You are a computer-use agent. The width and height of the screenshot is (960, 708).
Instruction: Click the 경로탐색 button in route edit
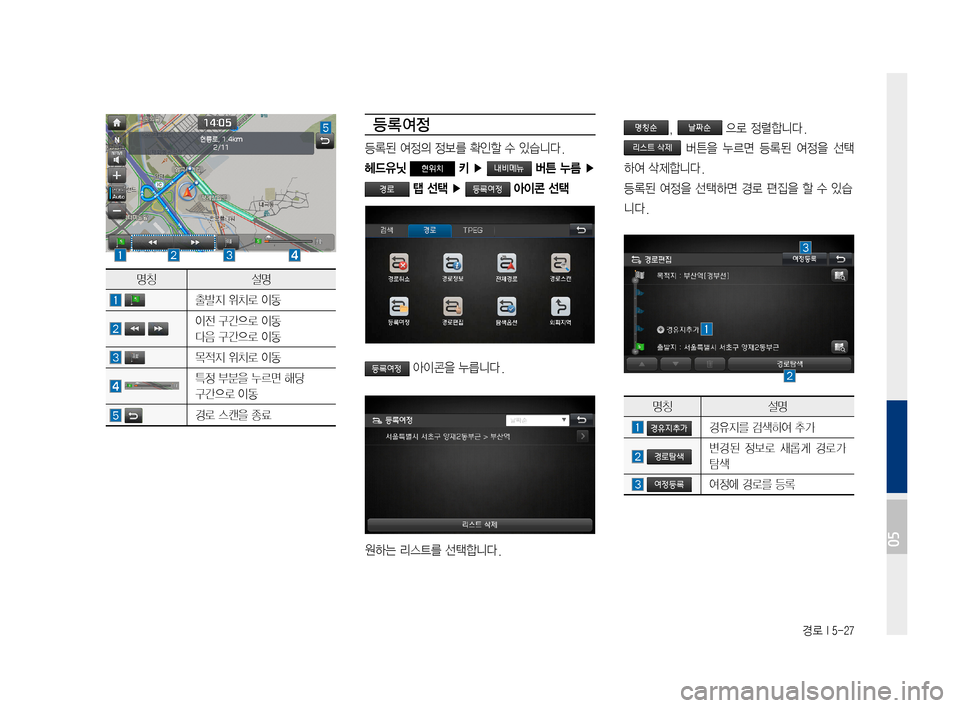(x=790, y=364)
